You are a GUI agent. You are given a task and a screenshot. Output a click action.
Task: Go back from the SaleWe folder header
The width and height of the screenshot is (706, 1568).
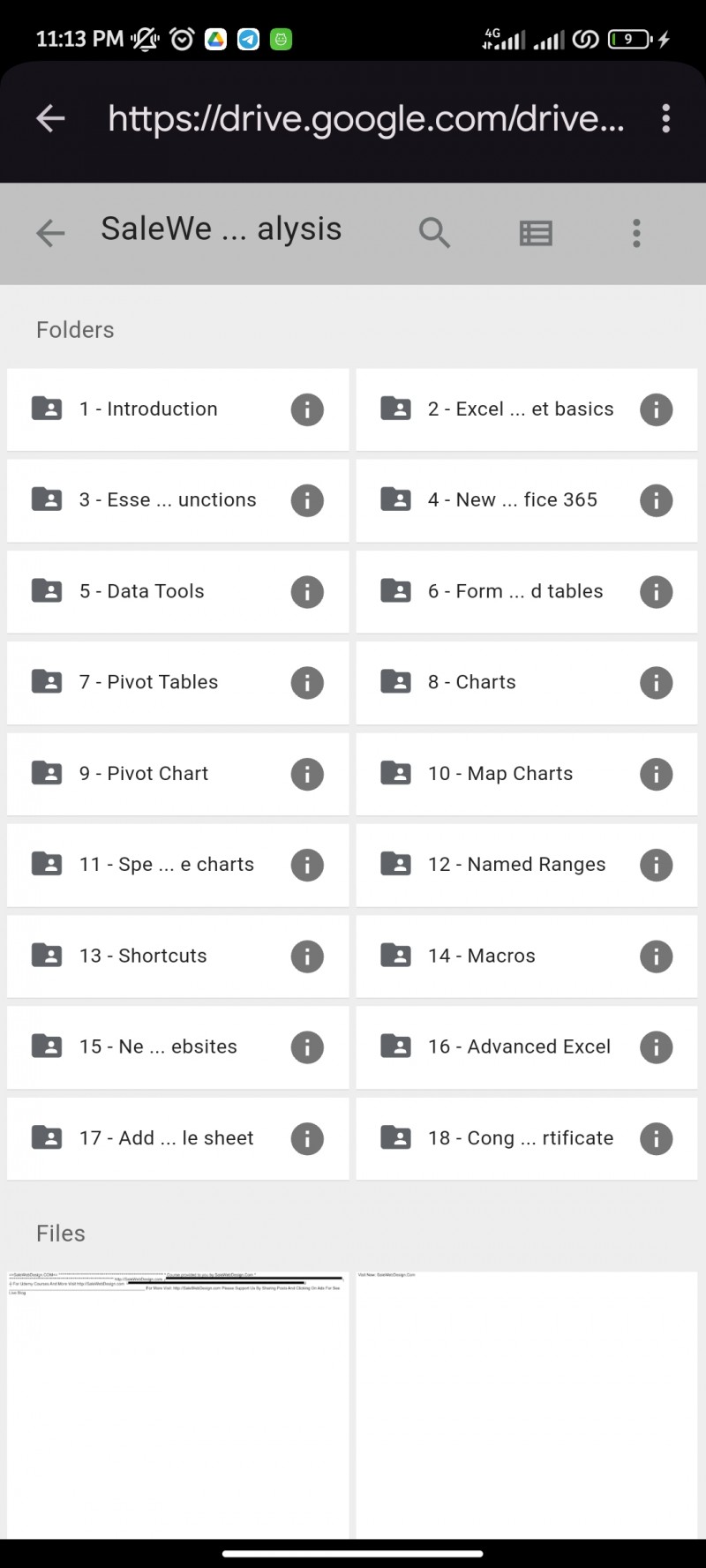(50, 233)
